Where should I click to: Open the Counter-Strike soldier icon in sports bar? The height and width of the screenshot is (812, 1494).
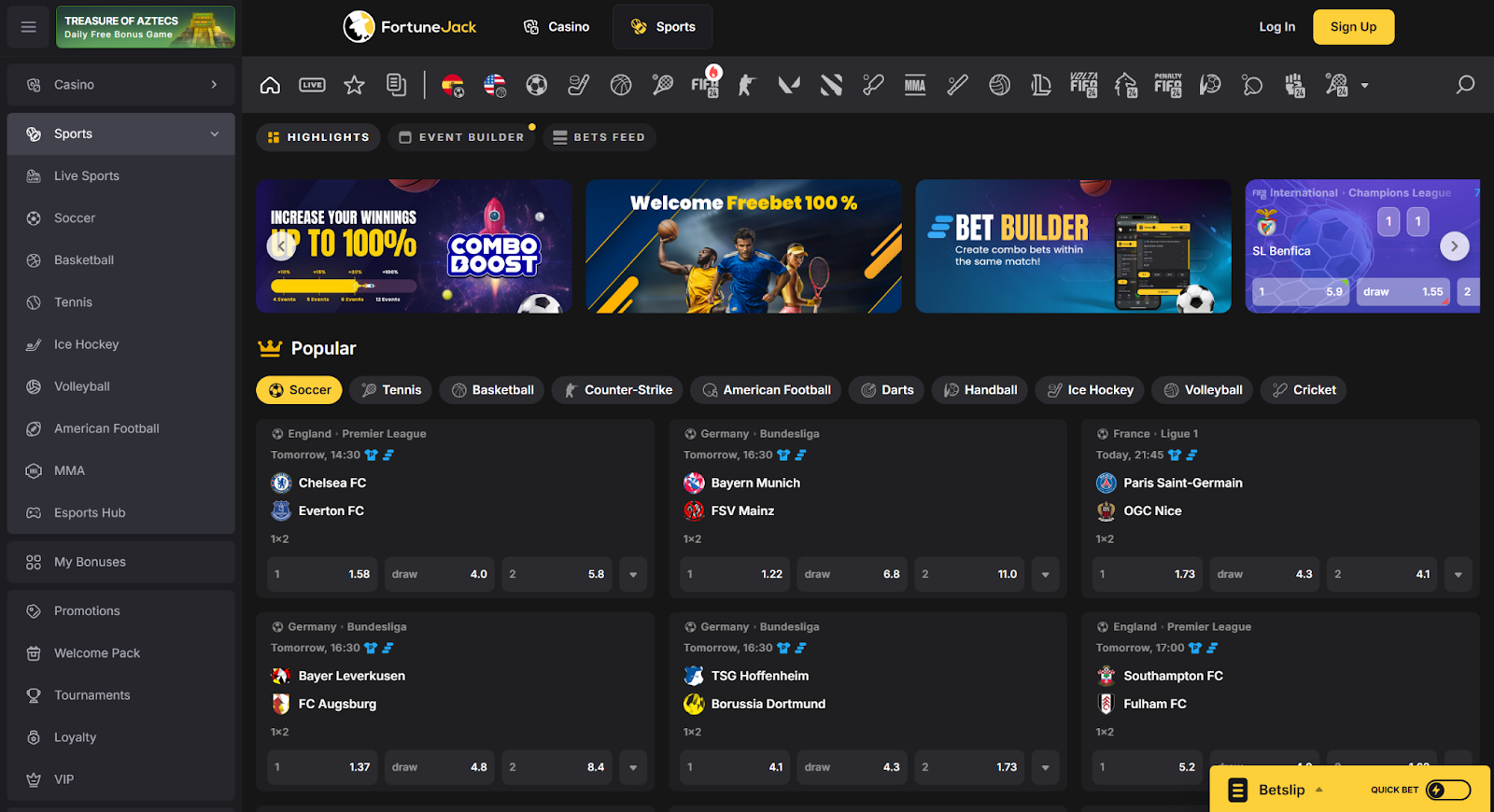coord(747,85)
